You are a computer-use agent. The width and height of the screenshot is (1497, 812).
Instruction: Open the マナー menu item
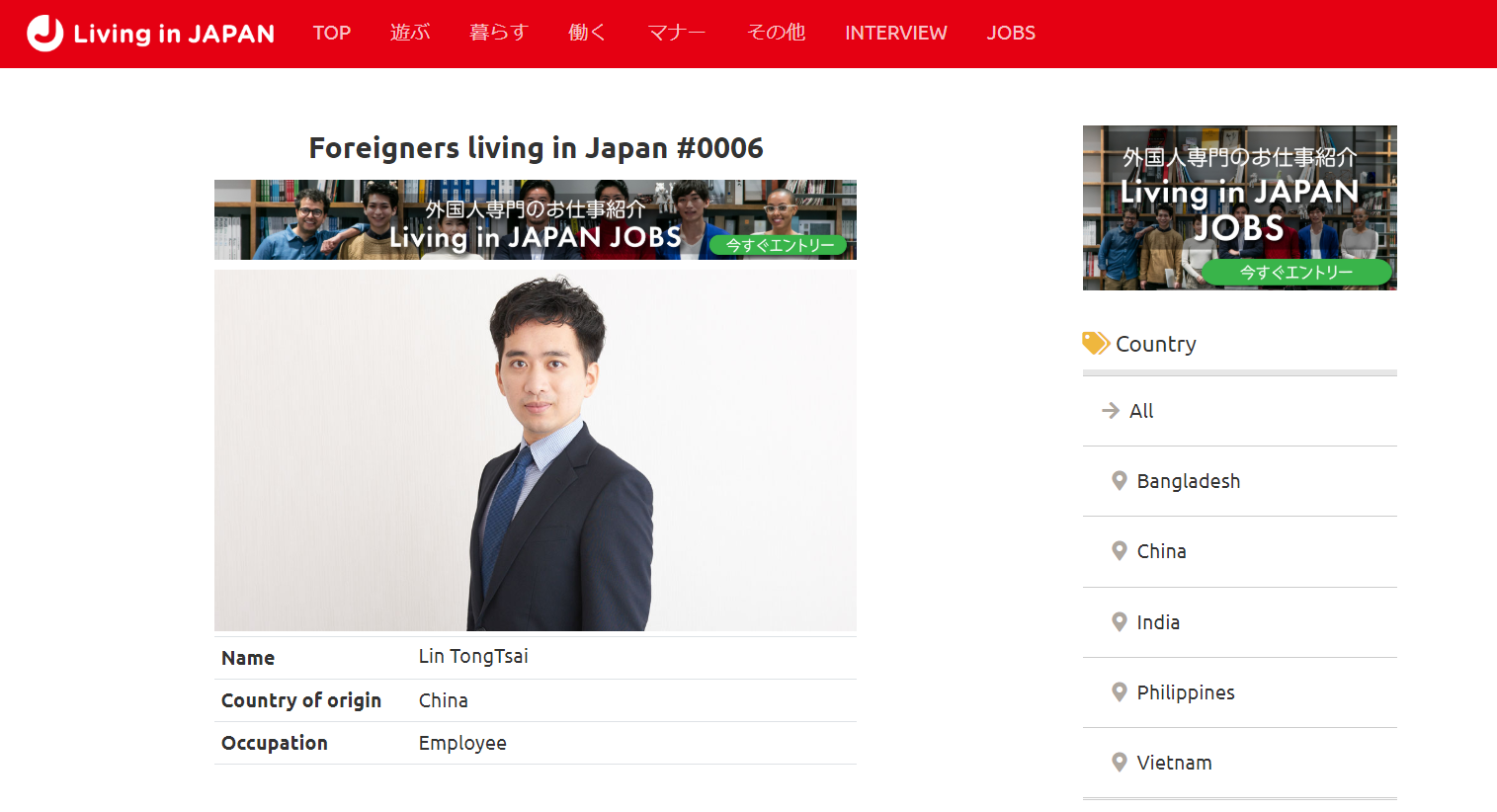click(x=677, y=33)
